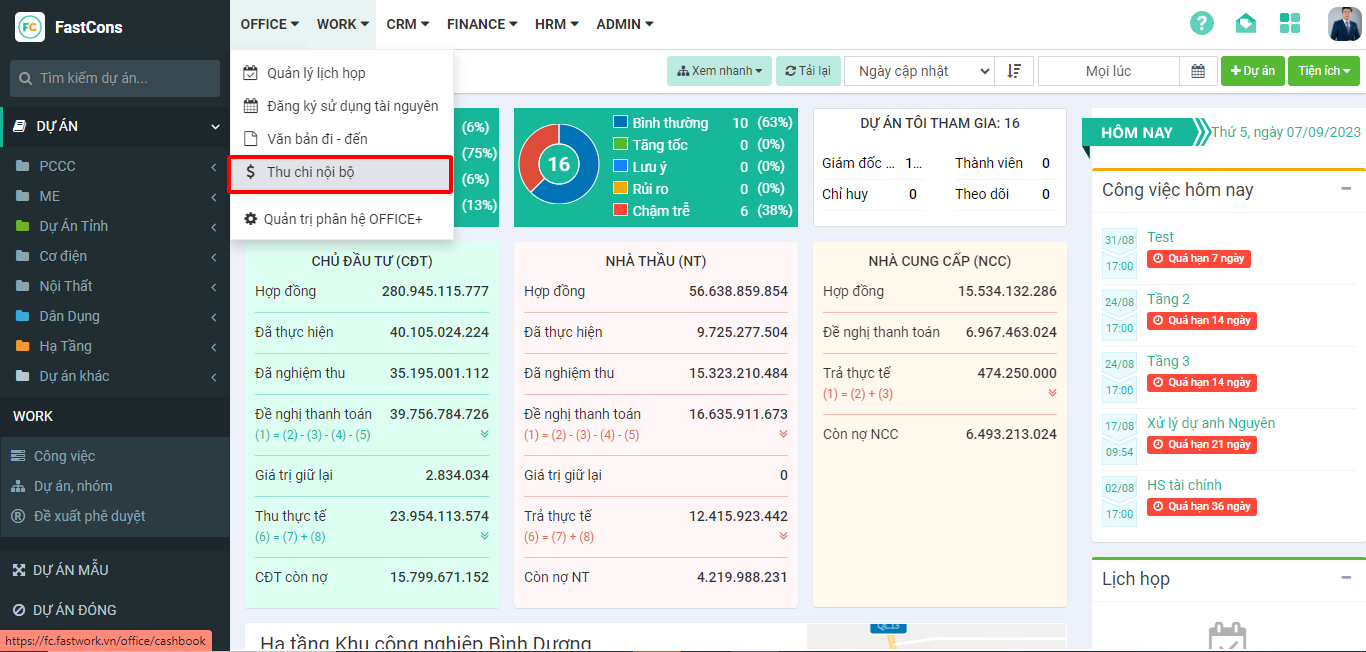Click the green add Dự án button
1366x652 pixels.
pos(1252,71)
